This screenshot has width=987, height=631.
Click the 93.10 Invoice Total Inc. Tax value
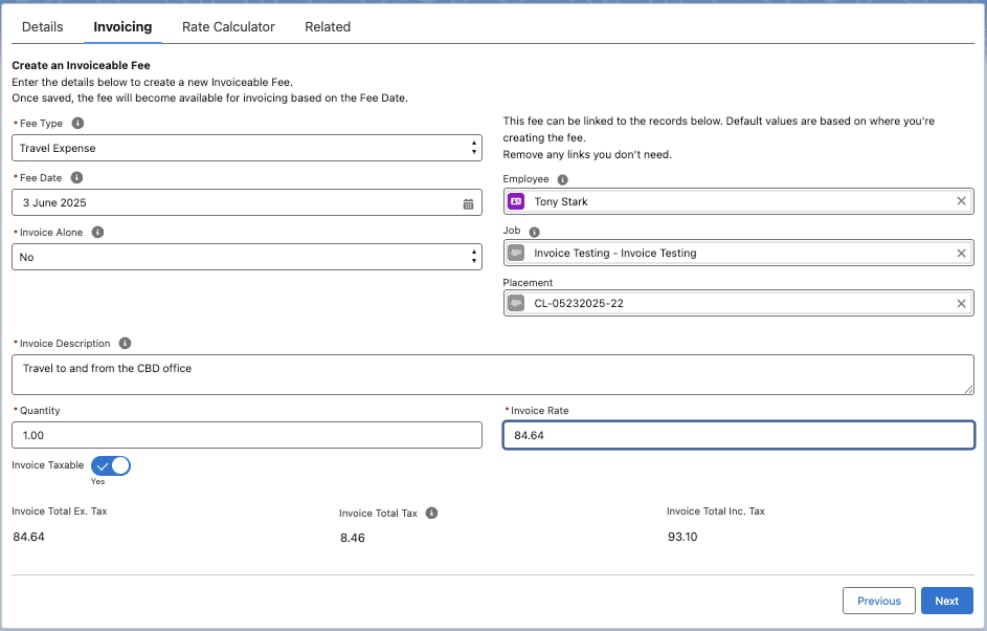click(682, 537)
